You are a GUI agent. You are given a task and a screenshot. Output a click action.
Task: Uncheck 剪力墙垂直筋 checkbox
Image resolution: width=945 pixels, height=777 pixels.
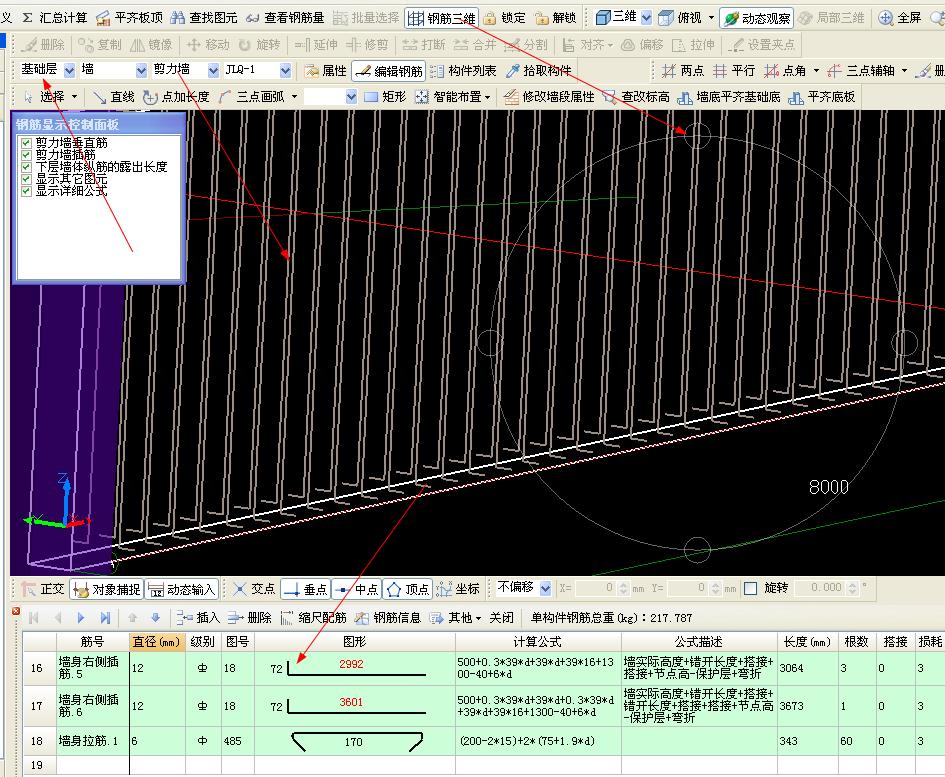(26, 143)
